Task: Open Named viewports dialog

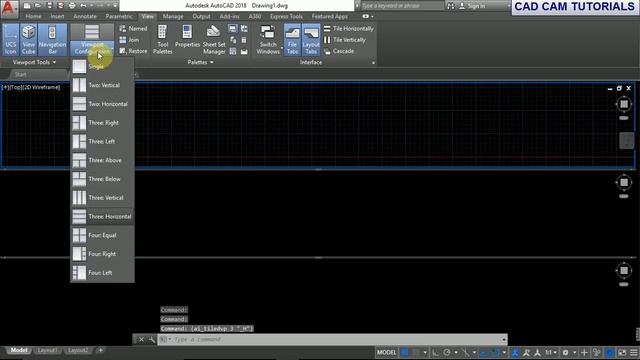Action: [133, 29]
